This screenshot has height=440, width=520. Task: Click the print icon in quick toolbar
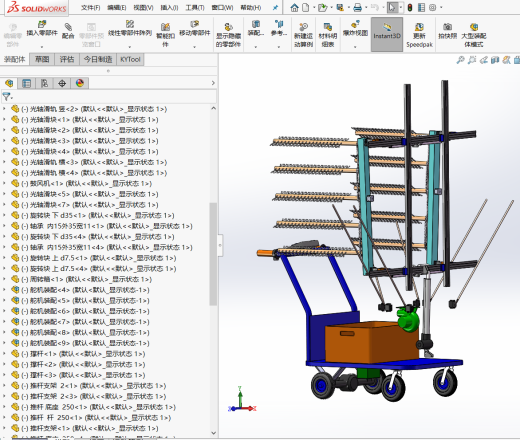tap(357, 7)
